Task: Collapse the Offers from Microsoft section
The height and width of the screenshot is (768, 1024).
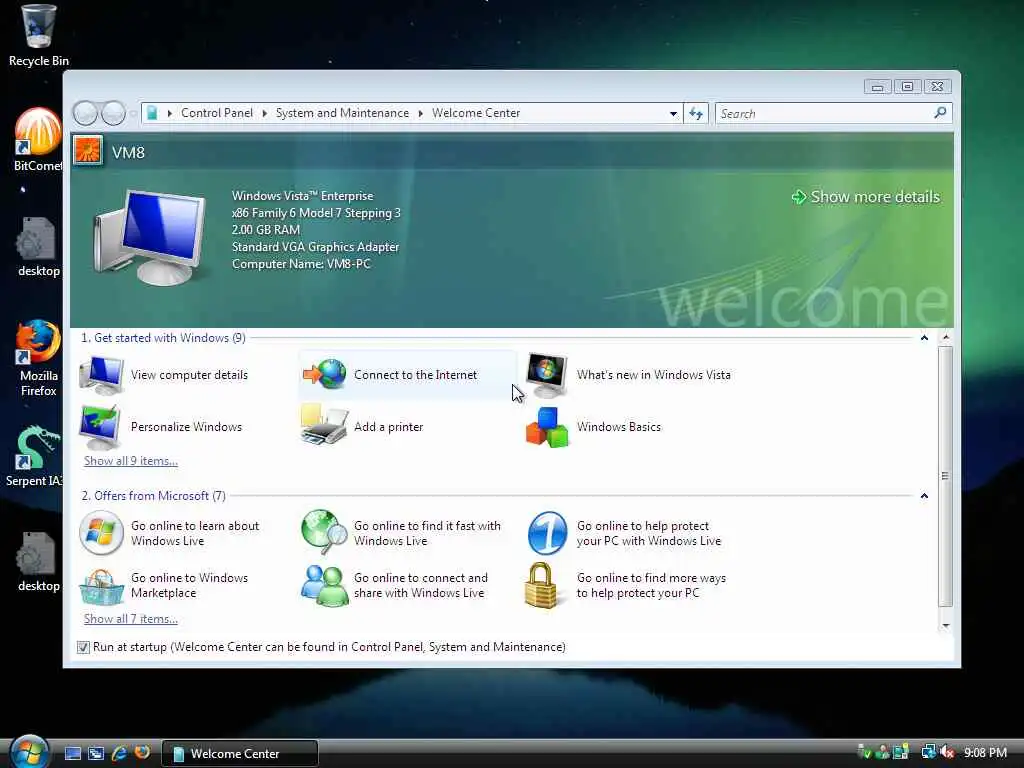Action: [x=924, y=496]
